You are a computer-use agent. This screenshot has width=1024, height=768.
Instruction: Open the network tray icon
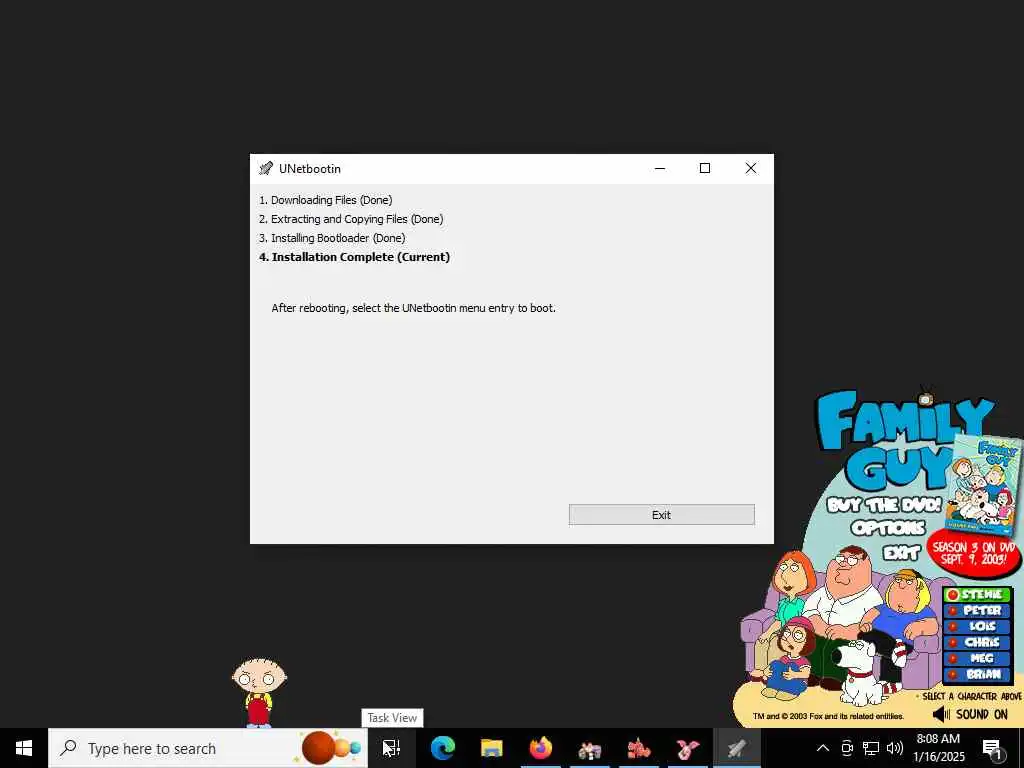871,748
